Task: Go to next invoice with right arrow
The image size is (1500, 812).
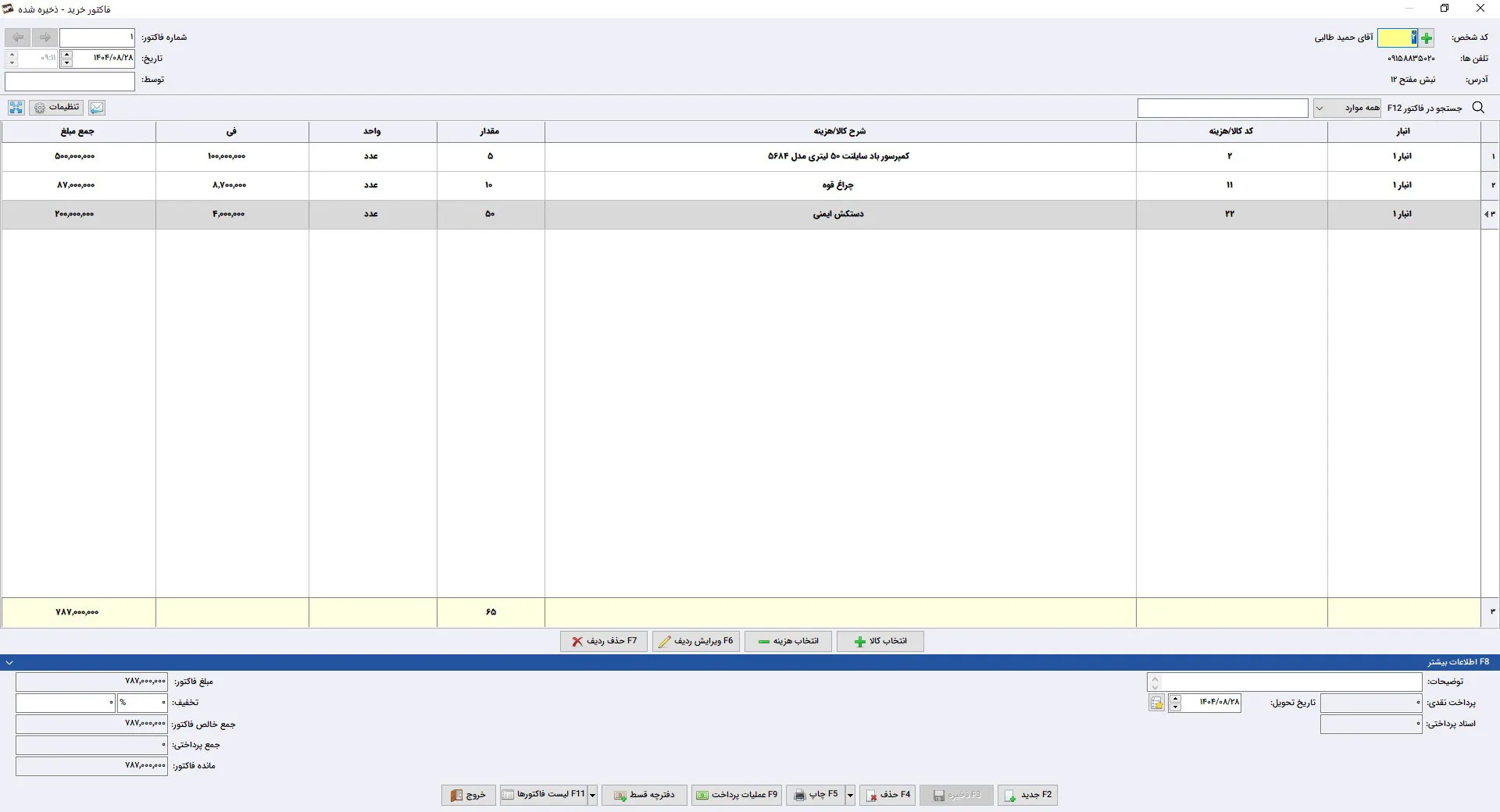Action: coord(45,37)
